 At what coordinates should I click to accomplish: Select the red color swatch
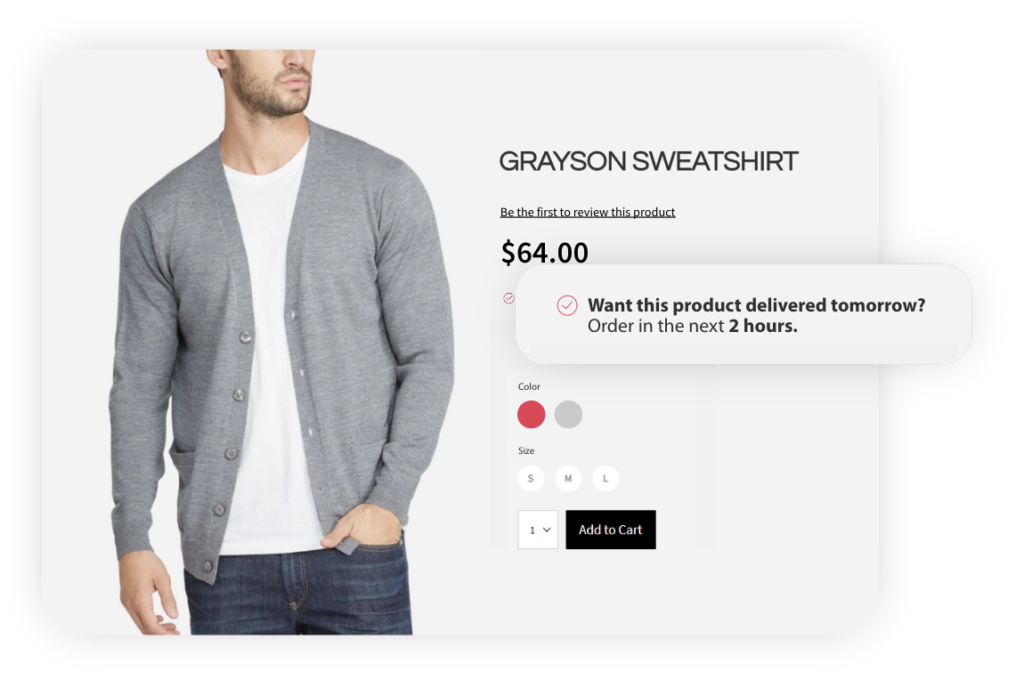tap(531, 415)
